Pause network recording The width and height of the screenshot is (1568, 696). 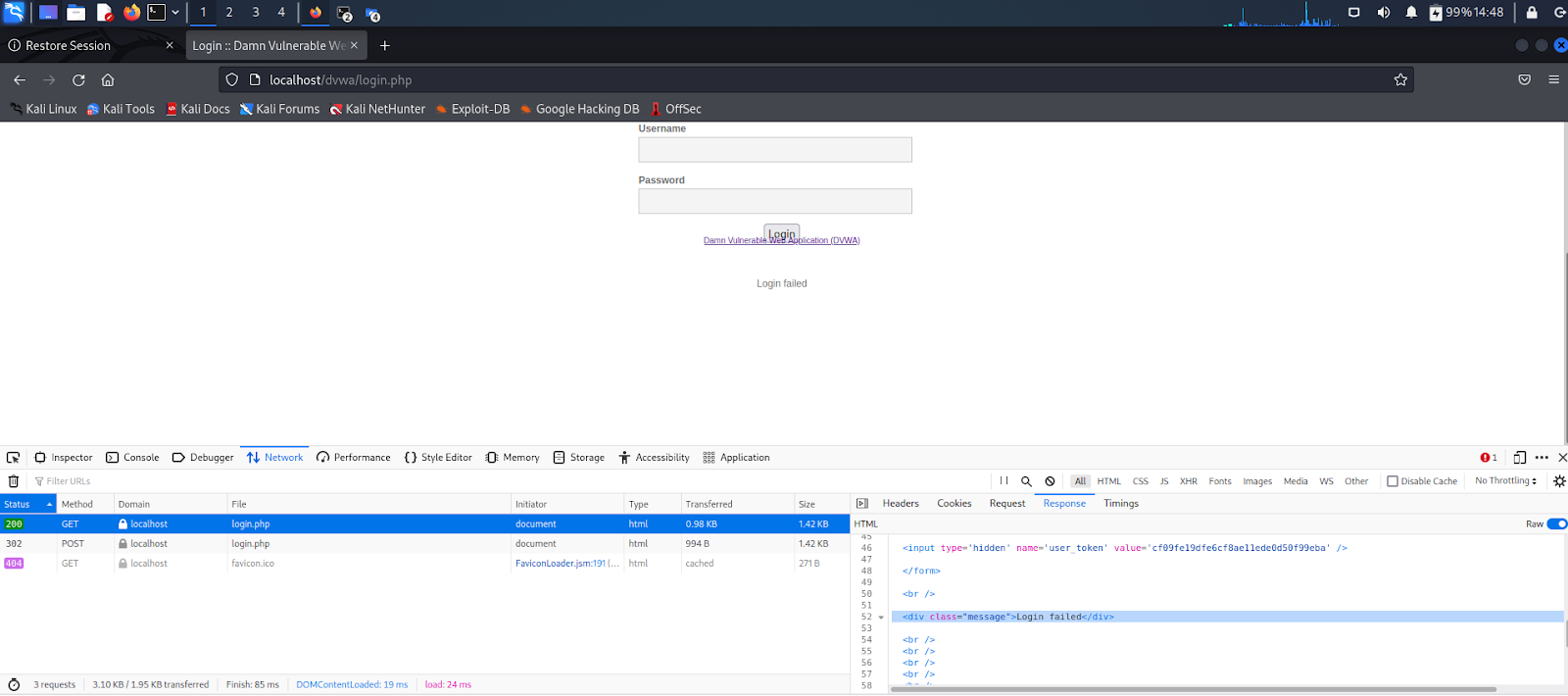(x=1004, y=481)
